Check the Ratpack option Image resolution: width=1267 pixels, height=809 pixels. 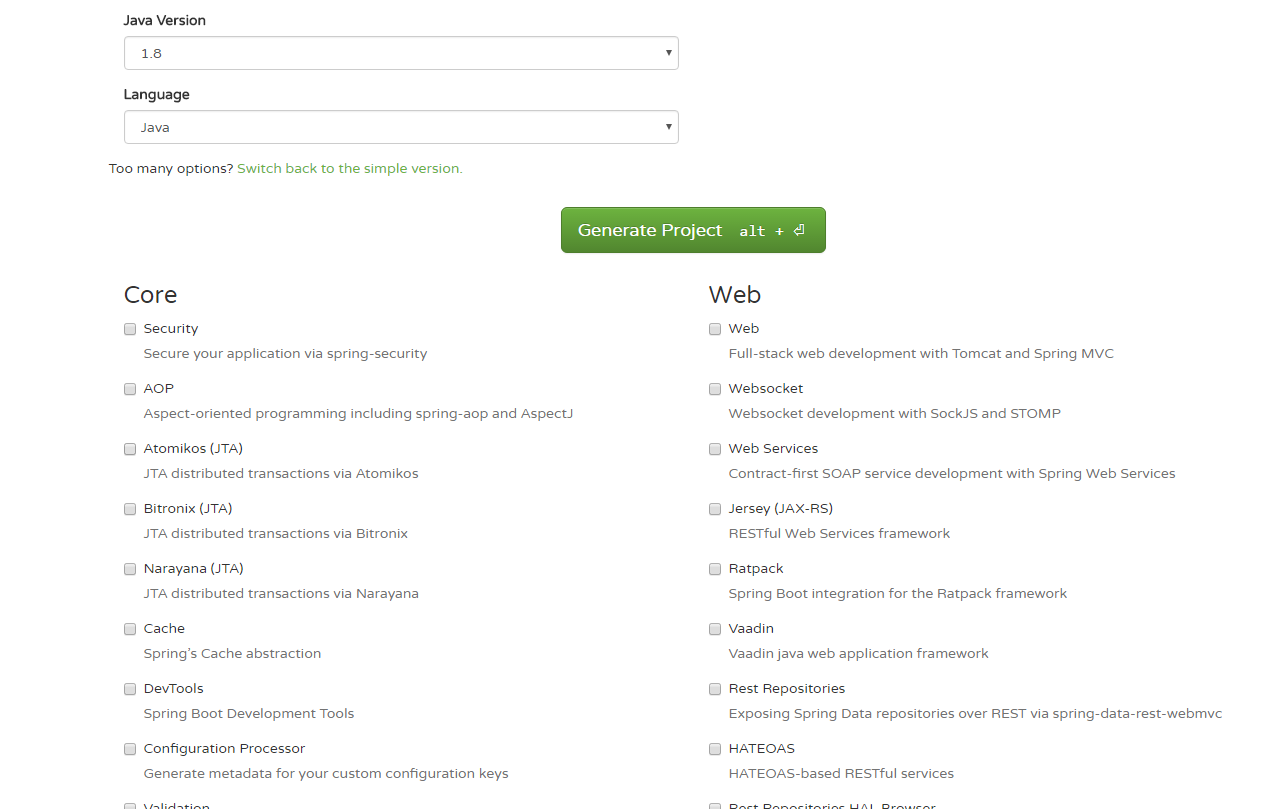pyautogui.click(x=715, y=569)
